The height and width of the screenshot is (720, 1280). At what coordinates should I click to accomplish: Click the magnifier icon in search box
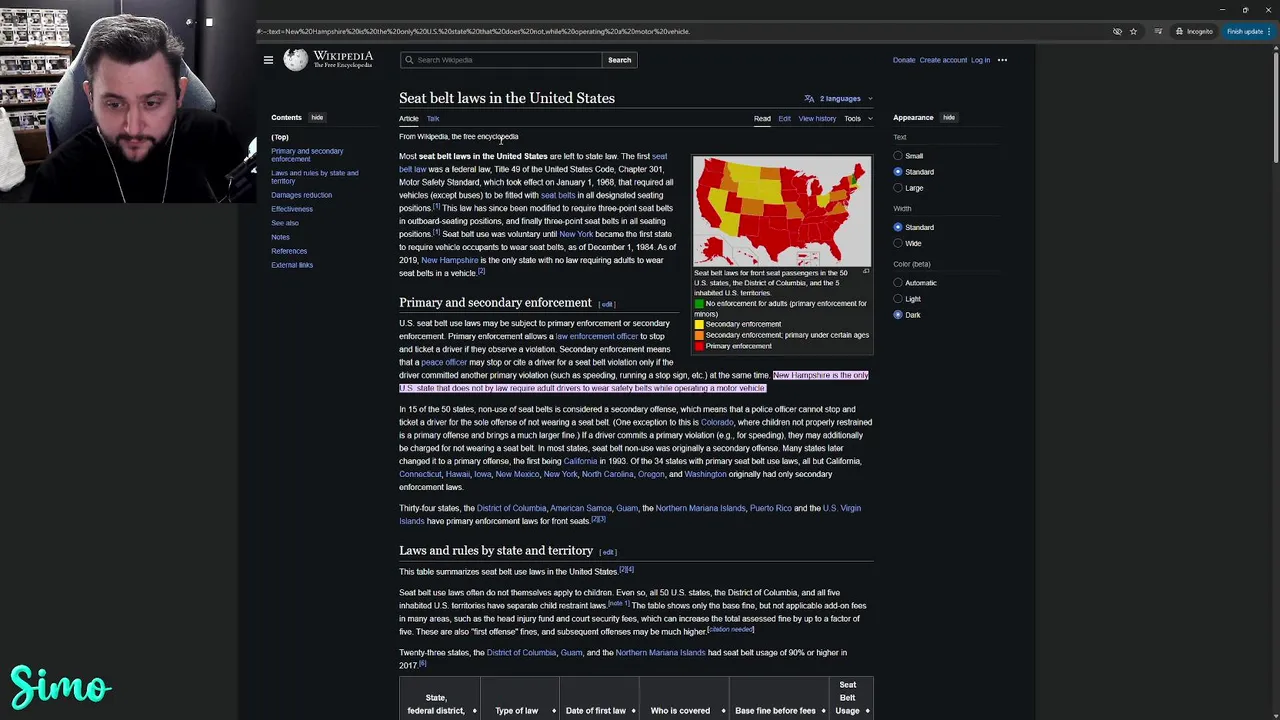[409, 60]
